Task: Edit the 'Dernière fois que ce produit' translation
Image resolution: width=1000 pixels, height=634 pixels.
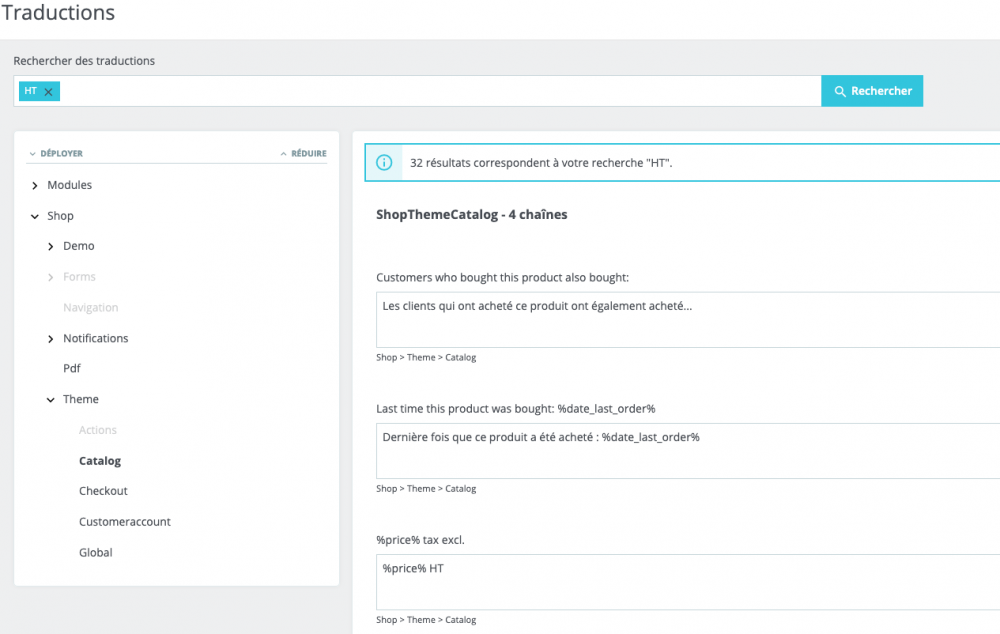Action: [688, 450]
